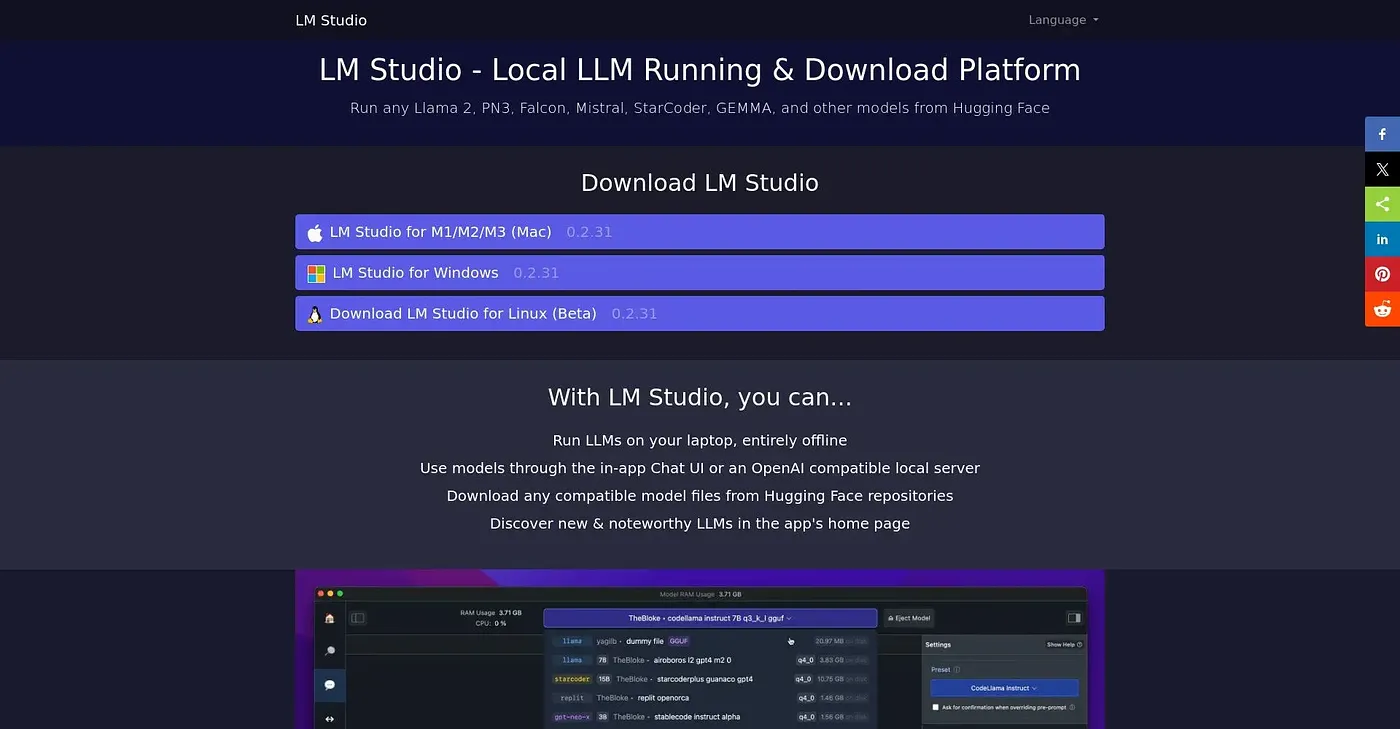Toggle the left sidebar panel icon
The width and height of the screenshot is (1400, 729).
[358, 618]
